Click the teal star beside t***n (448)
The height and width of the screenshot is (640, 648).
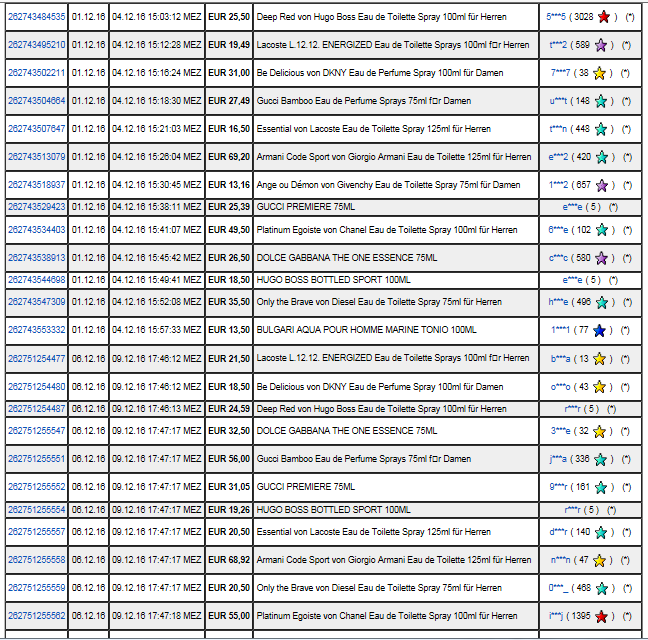[600, 129]
